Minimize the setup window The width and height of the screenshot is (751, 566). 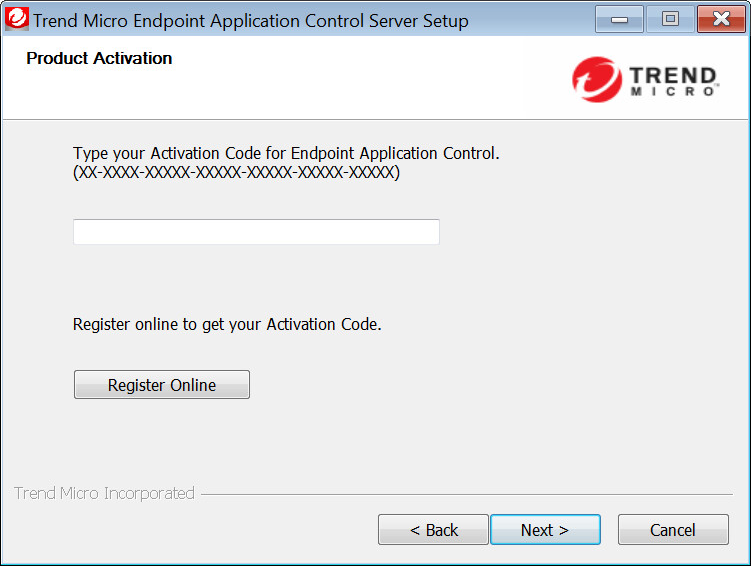(619, 19)
